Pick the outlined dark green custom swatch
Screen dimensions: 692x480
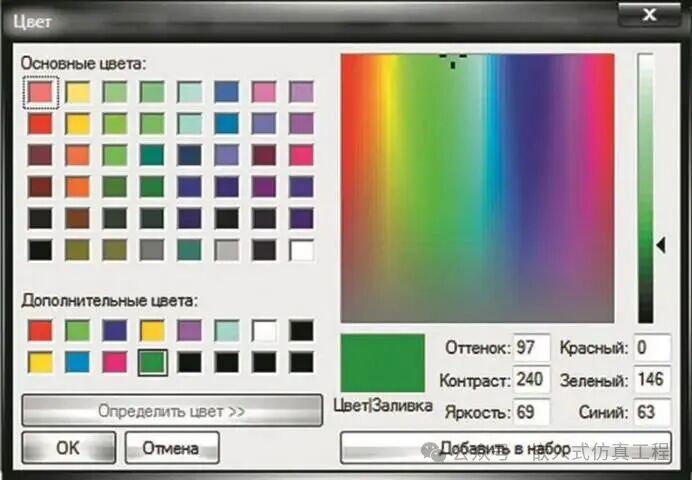click(152, 363)
